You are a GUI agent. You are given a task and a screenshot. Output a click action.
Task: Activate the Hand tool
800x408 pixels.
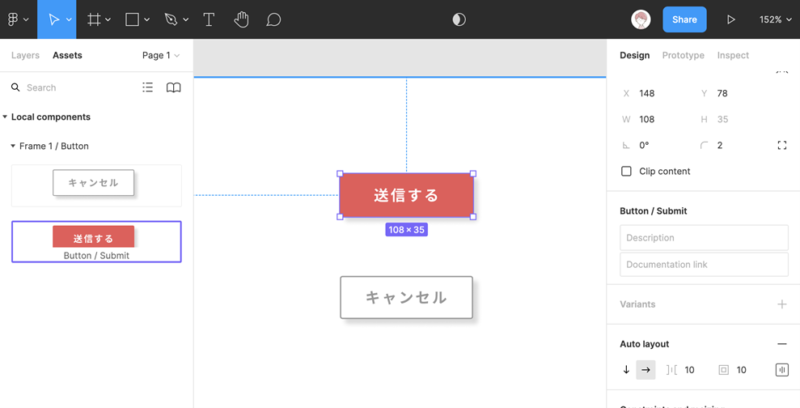[241, 19]
